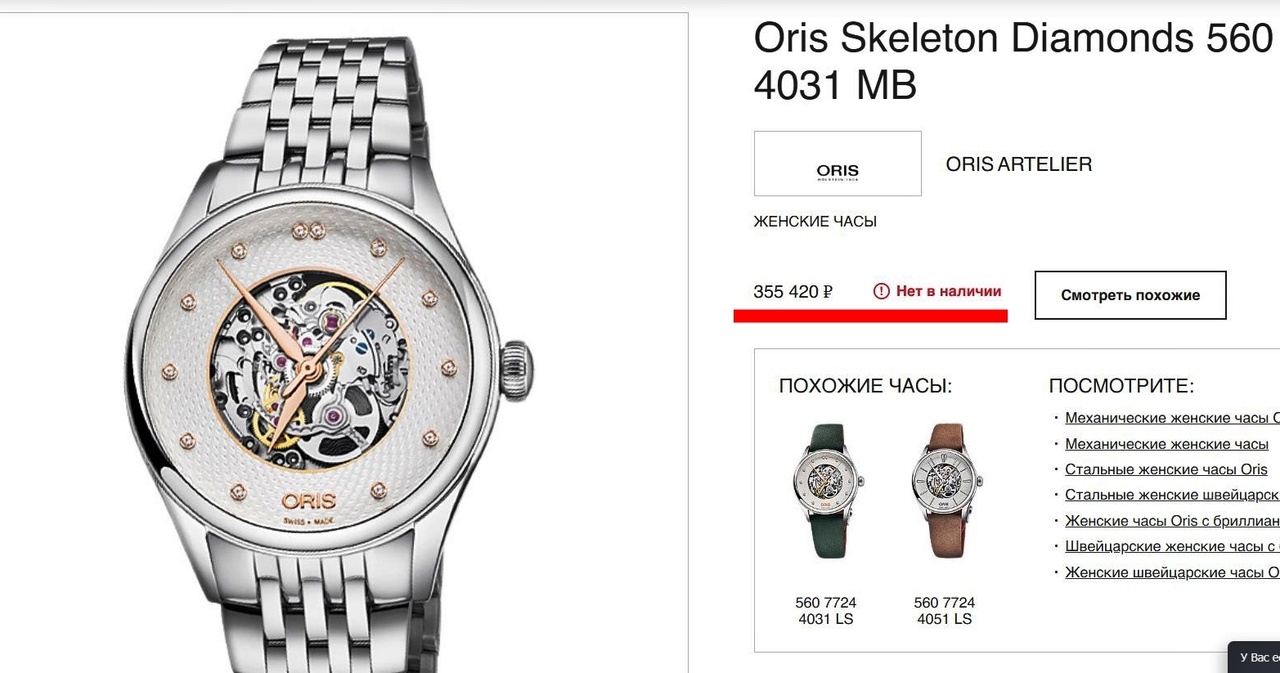Image resolution: width=1280 pixels, height=673 pixels.
Task: Click the '355 420 ₽' price
Action: pos(793,292)
